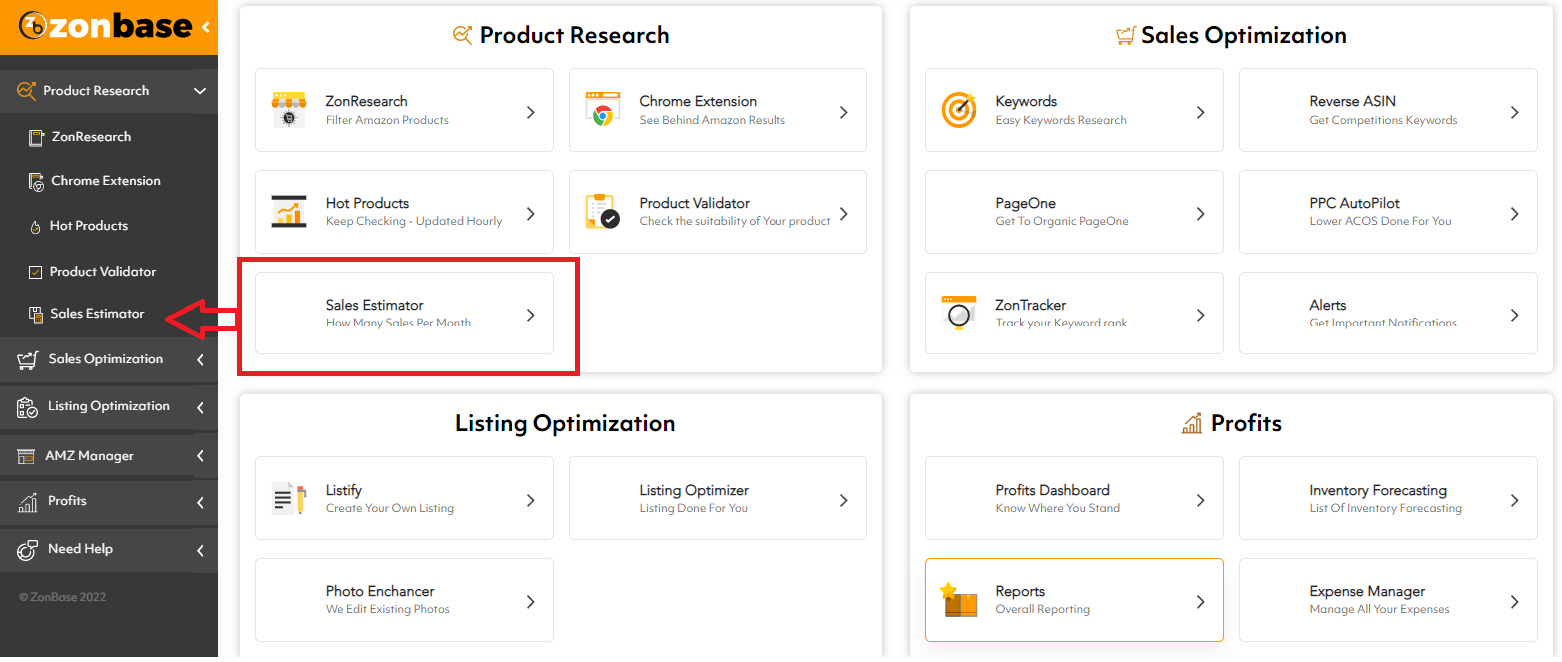Screen dimensions: 1562x662
Task: Click arrow on Reverse ASIN card
Action: (1514, 112)
